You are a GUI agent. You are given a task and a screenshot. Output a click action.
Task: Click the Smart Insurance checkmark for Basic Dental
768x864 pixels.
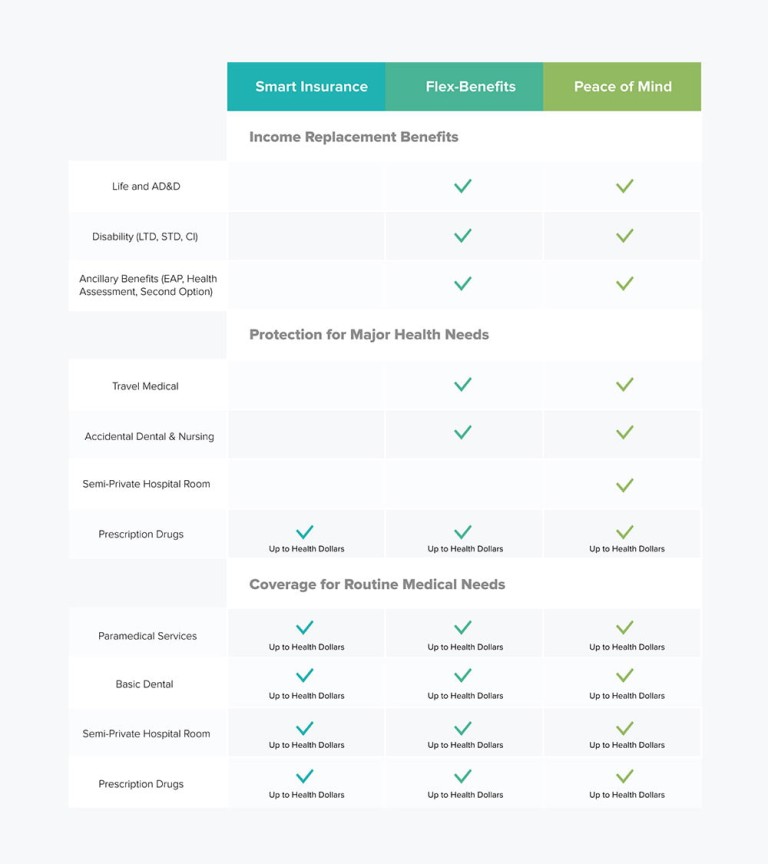tap(305, 676)
